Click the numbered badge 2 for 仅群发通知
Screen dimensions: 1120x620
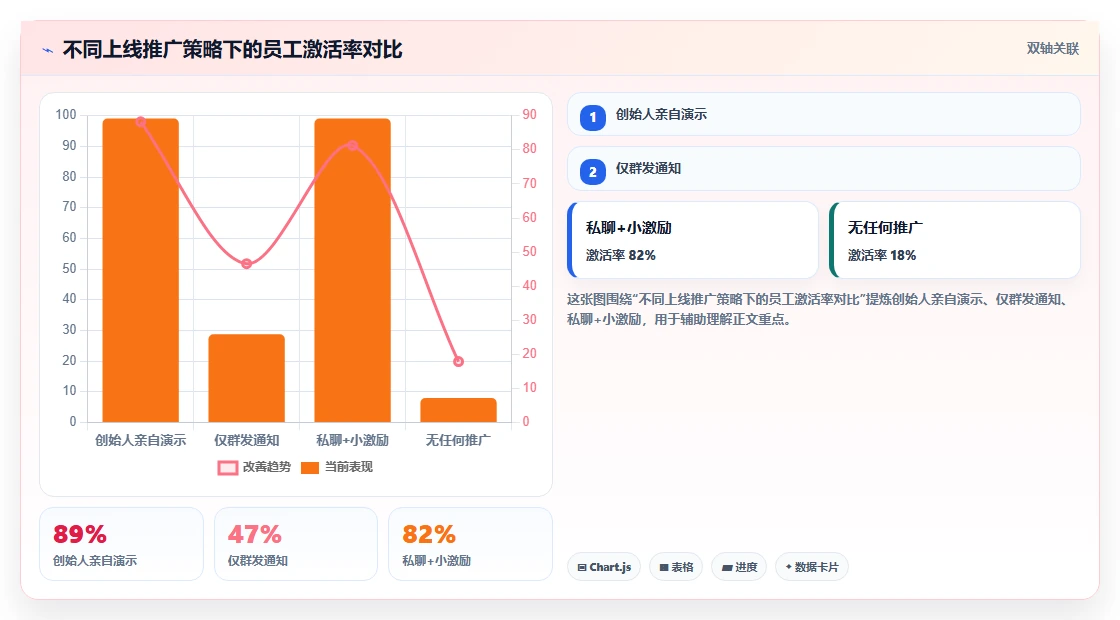tap(593, 171)
